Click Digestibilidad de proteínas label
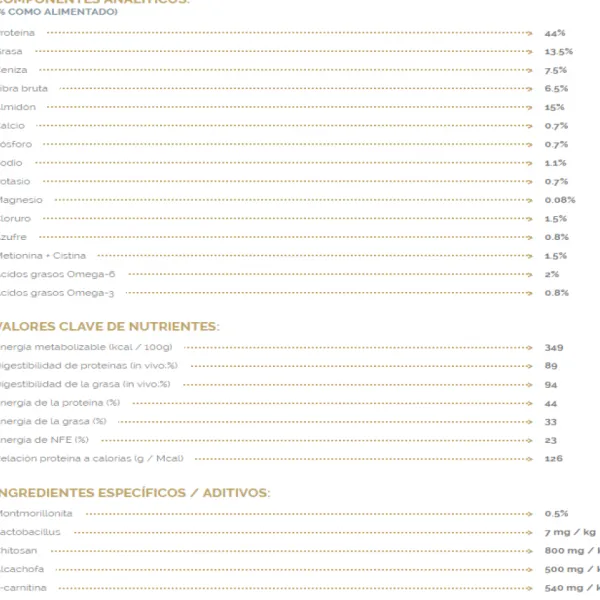Image resolution: width=600 pixels, height=600 pixels. pyautogui.click(x=88, y=366)
